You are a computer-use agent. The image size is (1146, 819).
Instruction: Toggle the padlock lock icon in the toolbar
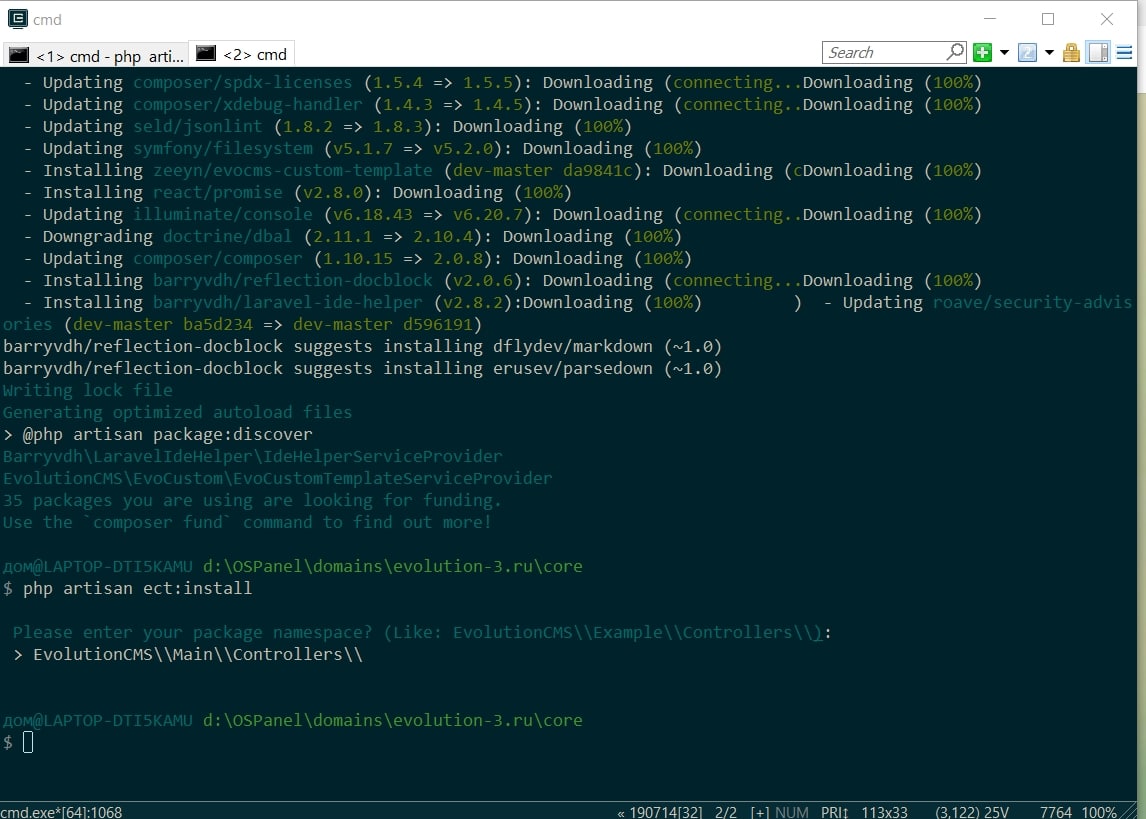tap(1071, 53)
